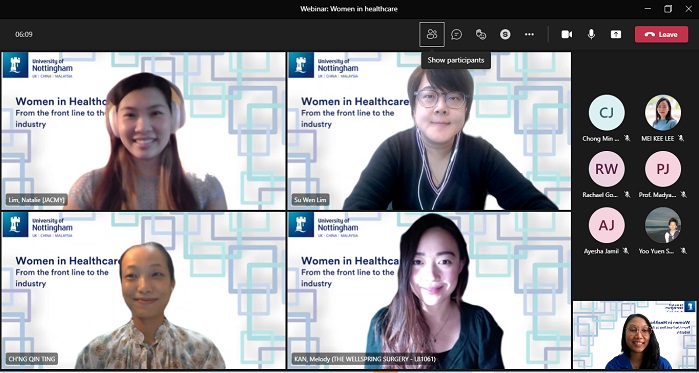This screenshot has width=699, height=373.
Task: Click Chong Min participant name text
Action: (x=601, y=139)
